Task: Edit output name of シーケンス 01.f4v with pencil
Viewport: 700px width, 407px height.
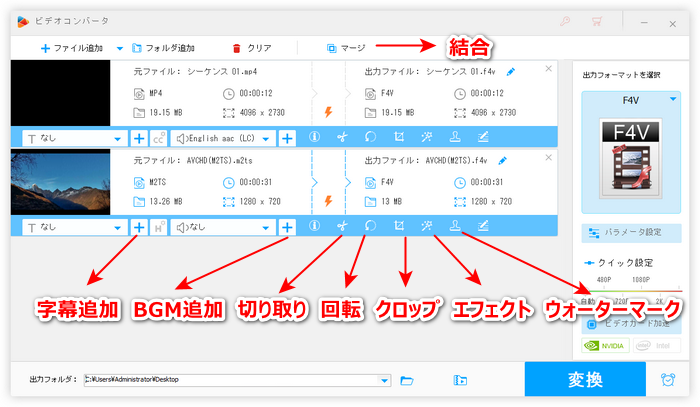Action: 512,72
